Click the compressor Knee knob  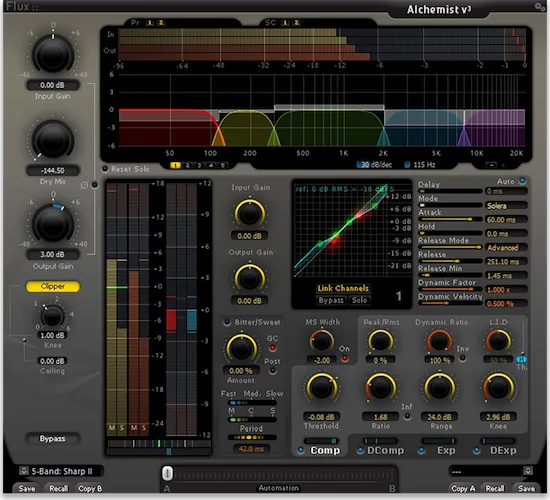coord(498,387)
